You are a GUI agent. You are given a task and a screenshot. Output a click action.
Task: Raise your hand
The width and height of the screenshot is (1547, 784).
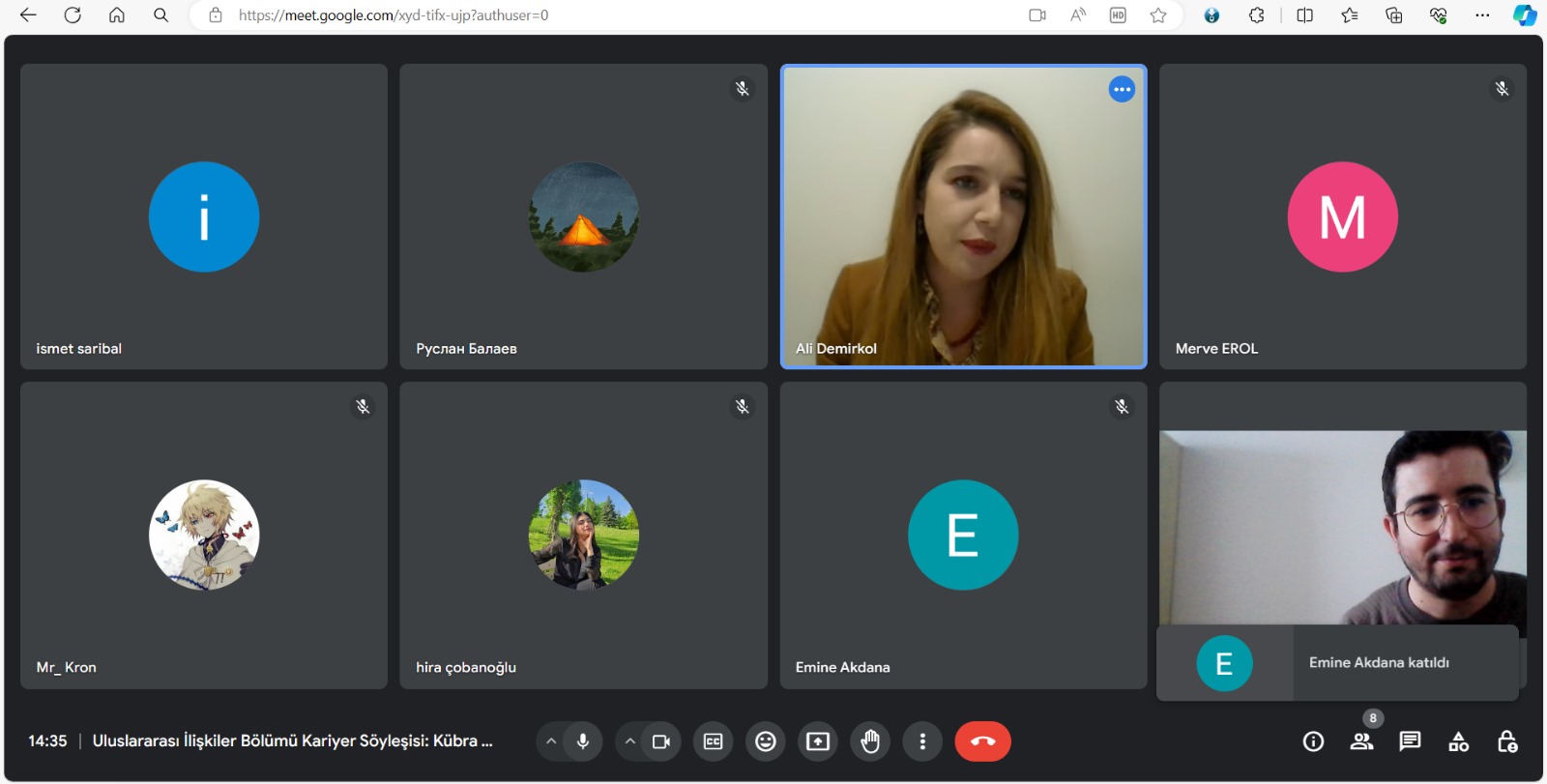(x=870, y=741)
